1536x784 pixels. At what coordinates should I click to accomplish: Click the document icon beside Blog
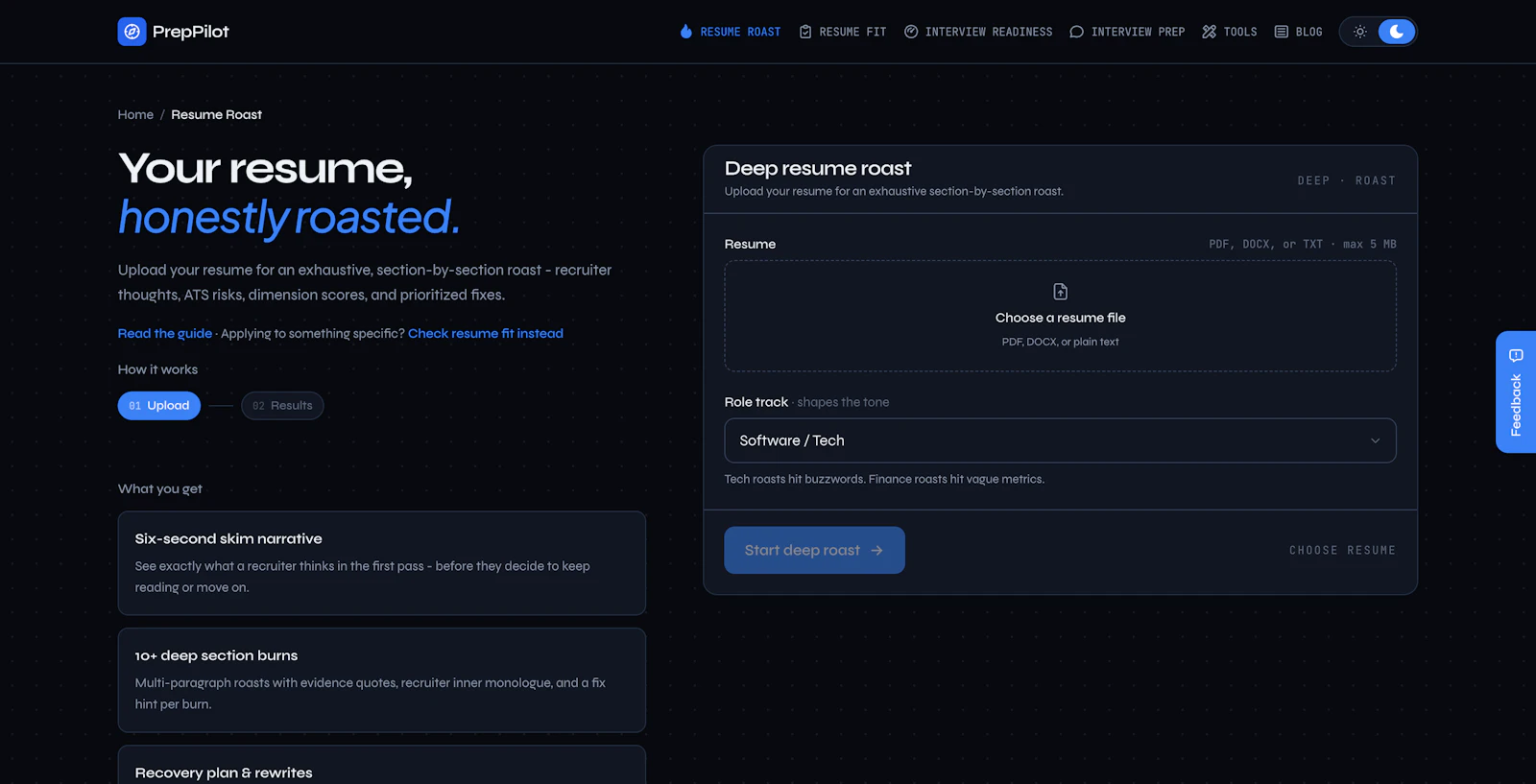tap(1282, 32)
